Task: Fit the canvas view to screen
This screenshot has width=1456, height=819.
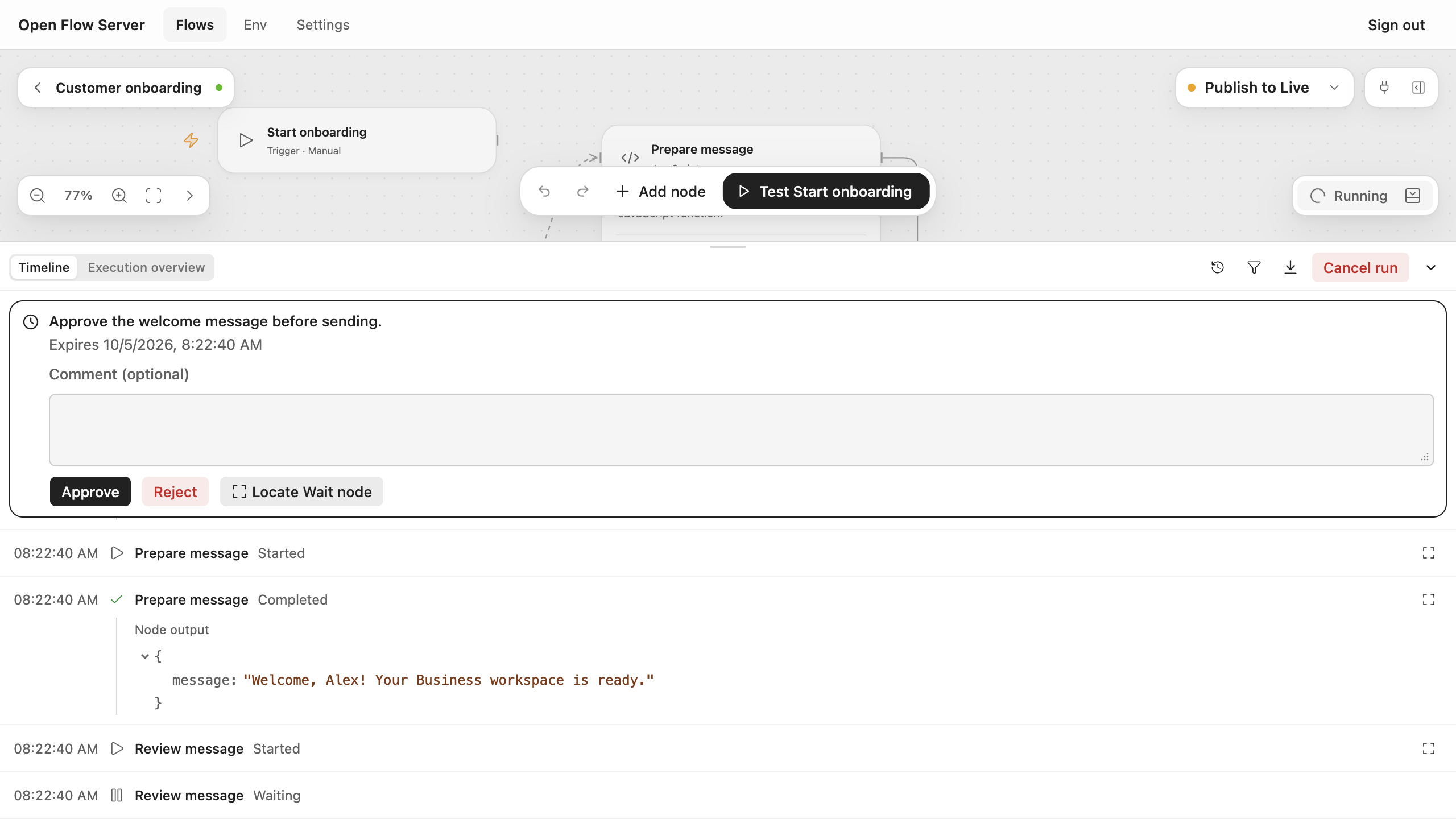Action: pos(154,196)
